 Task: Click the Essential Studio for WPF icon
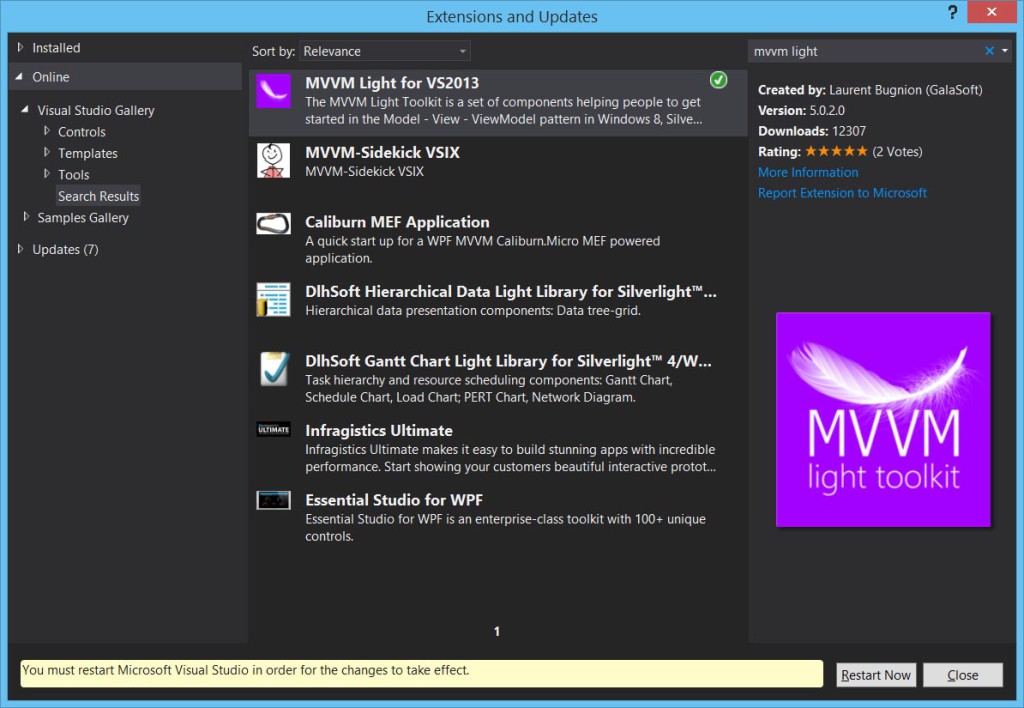click(x=272, y=500)
